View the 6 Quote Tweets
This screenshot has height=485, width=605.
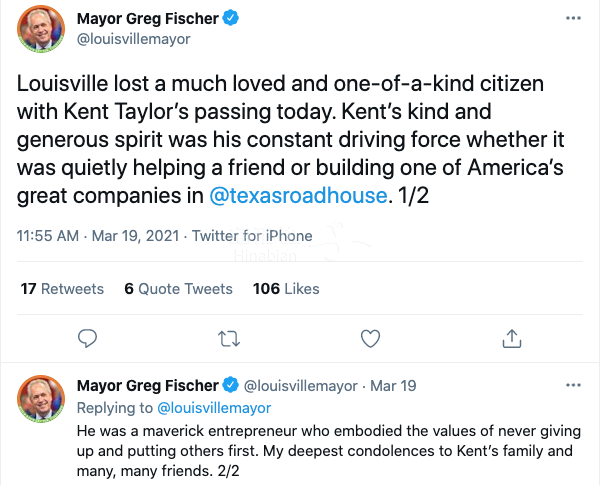(178, 288)
